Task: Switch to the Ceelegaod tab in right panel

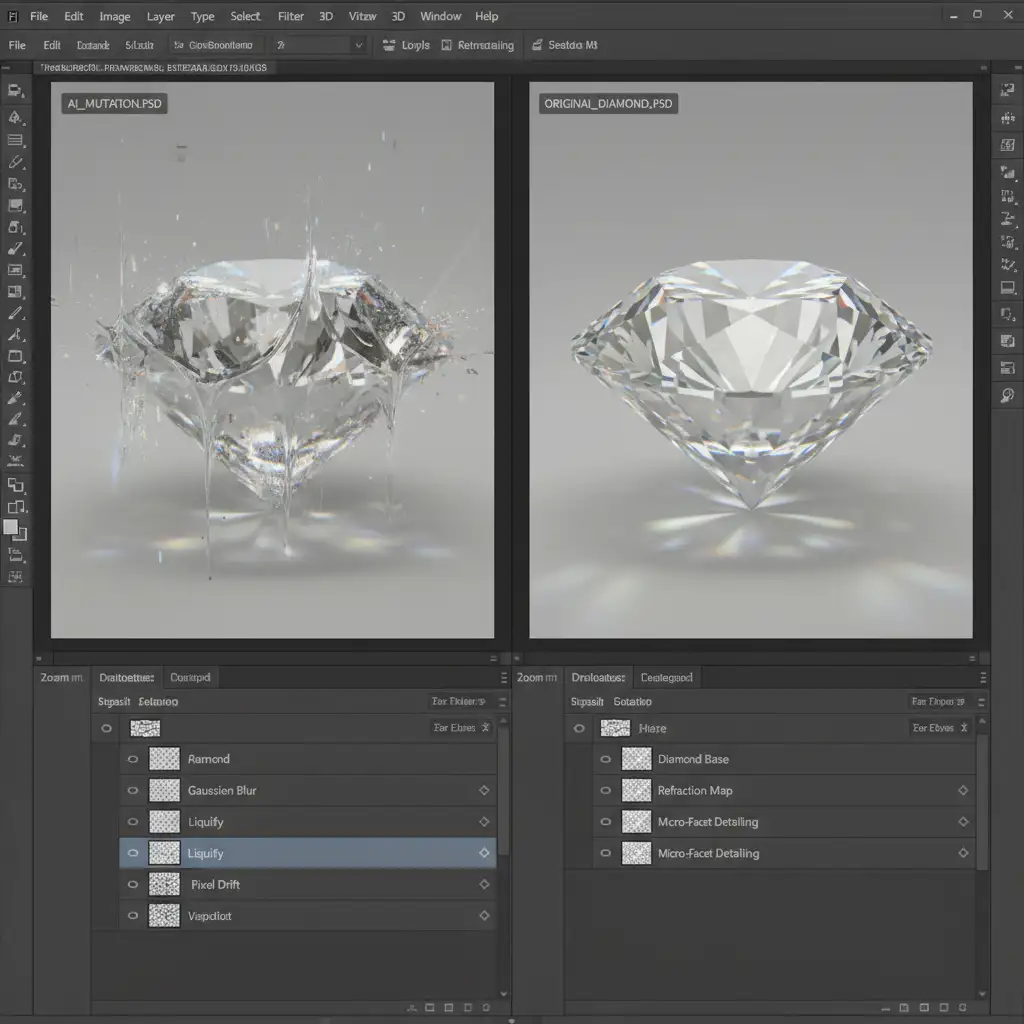Action: point(666,677)
